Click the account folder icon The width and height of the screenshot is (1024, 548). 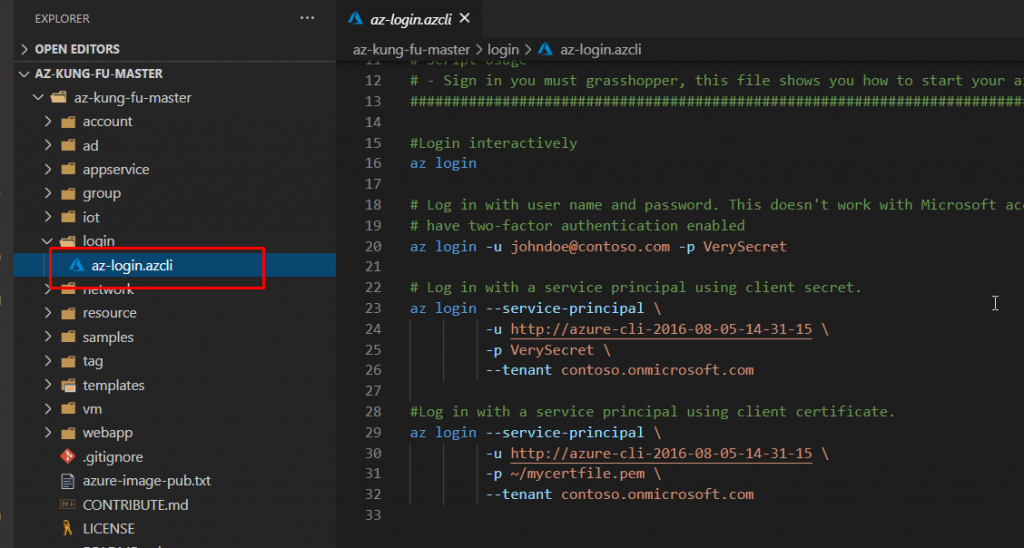pyautogui.click(x=68, y=121)
